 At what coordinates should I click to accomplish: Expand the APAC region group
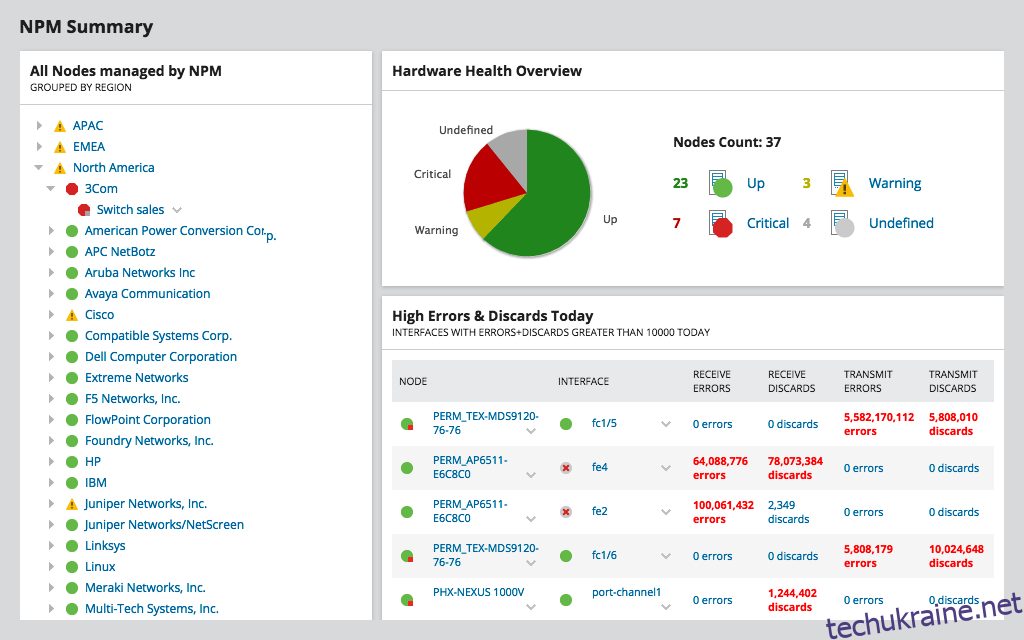tap(39, 125)
